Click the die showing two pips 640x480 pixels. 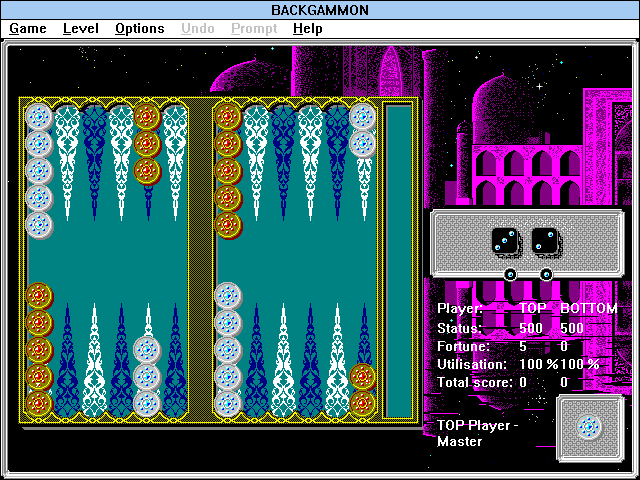pyautogui.click(x=545, y=242)
